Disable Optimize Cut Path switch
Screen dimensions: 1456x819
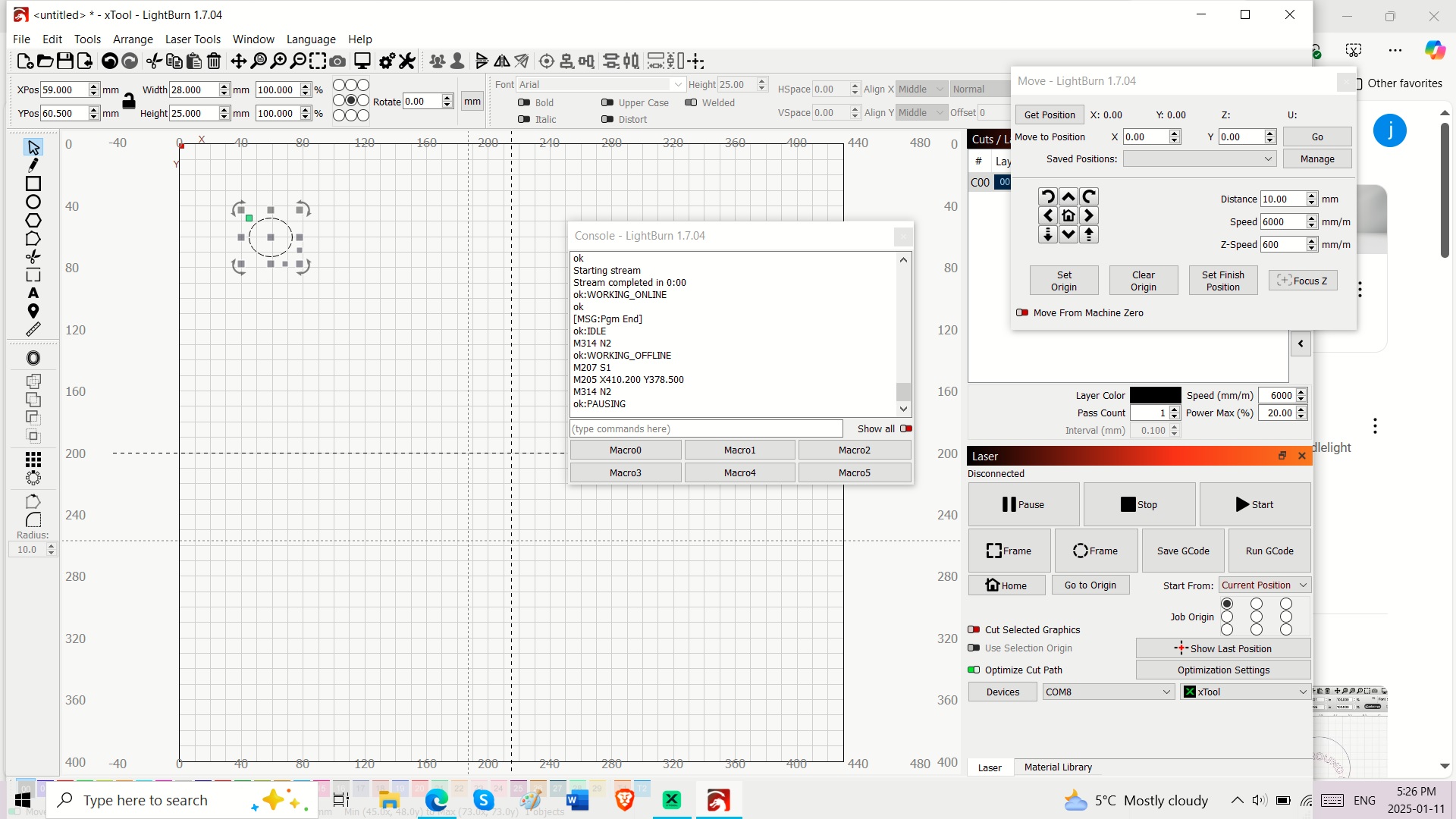coord(974,670)
